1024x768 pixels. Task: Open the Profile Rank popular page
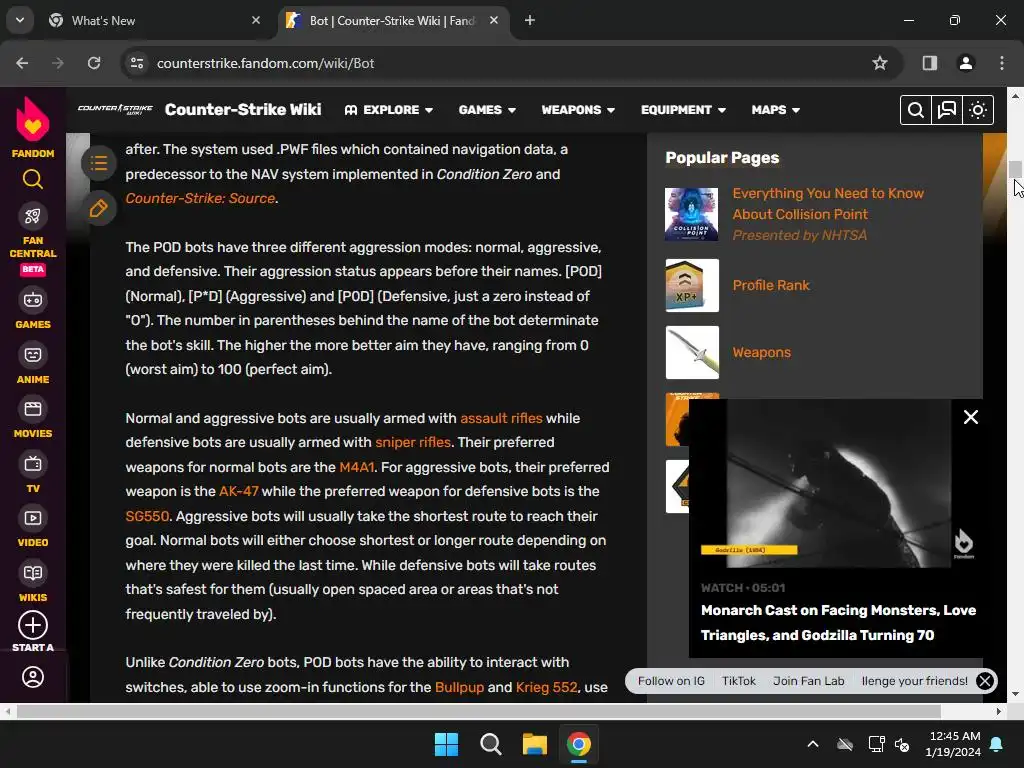point(771,285)
